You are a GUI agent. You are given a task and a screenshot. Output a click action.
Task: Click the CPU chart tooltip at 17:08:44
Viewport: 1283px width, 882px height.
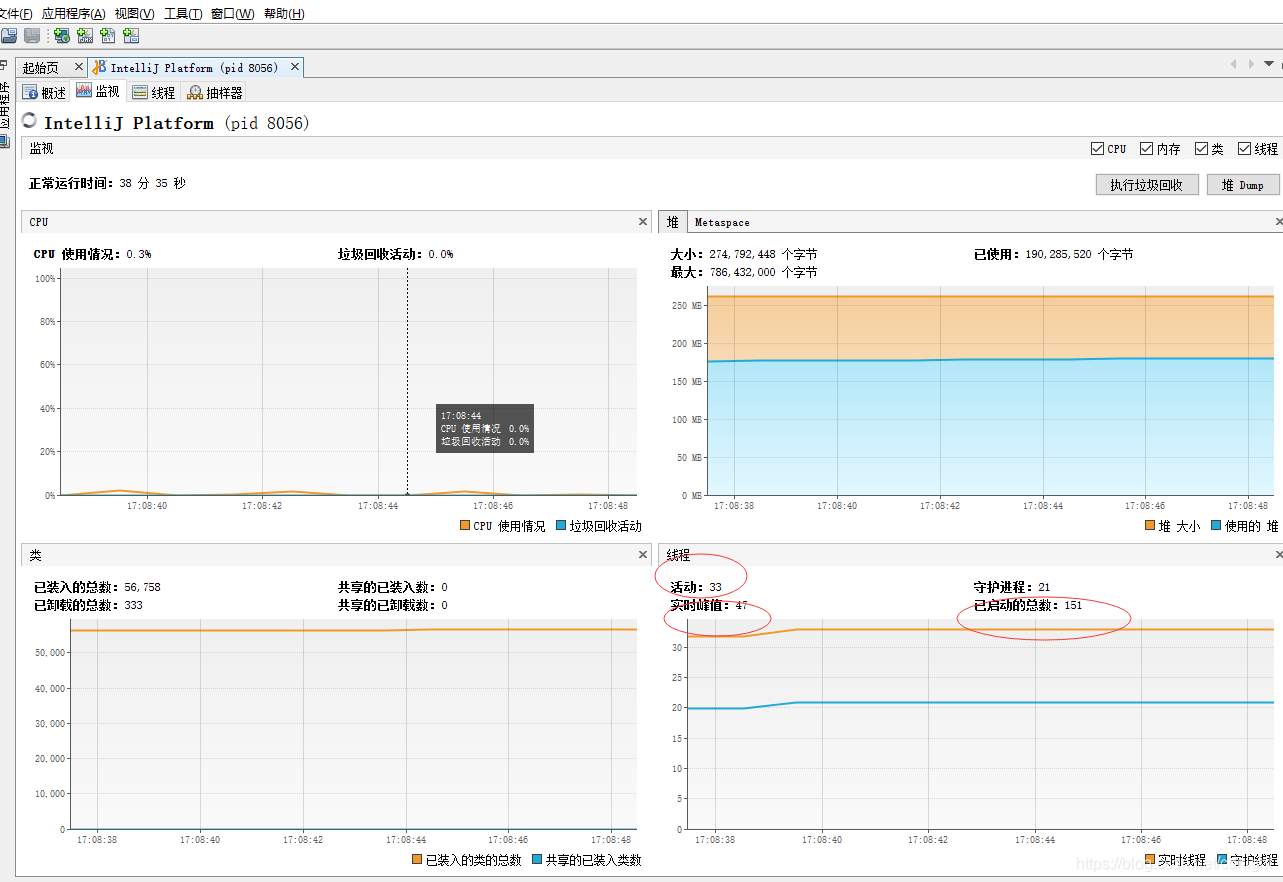point(485,428)
